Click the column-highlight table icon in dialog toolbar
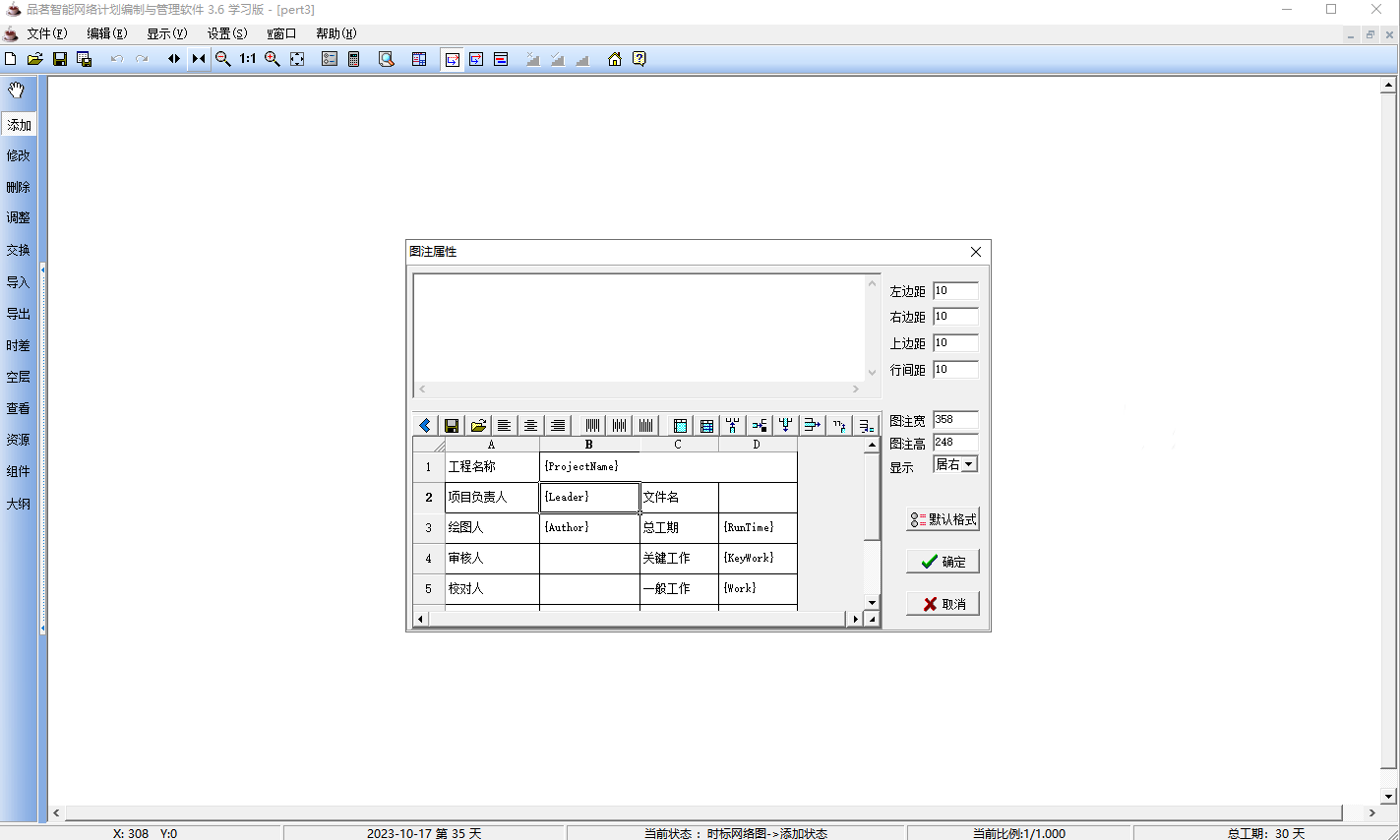 [x=680, y=425]
